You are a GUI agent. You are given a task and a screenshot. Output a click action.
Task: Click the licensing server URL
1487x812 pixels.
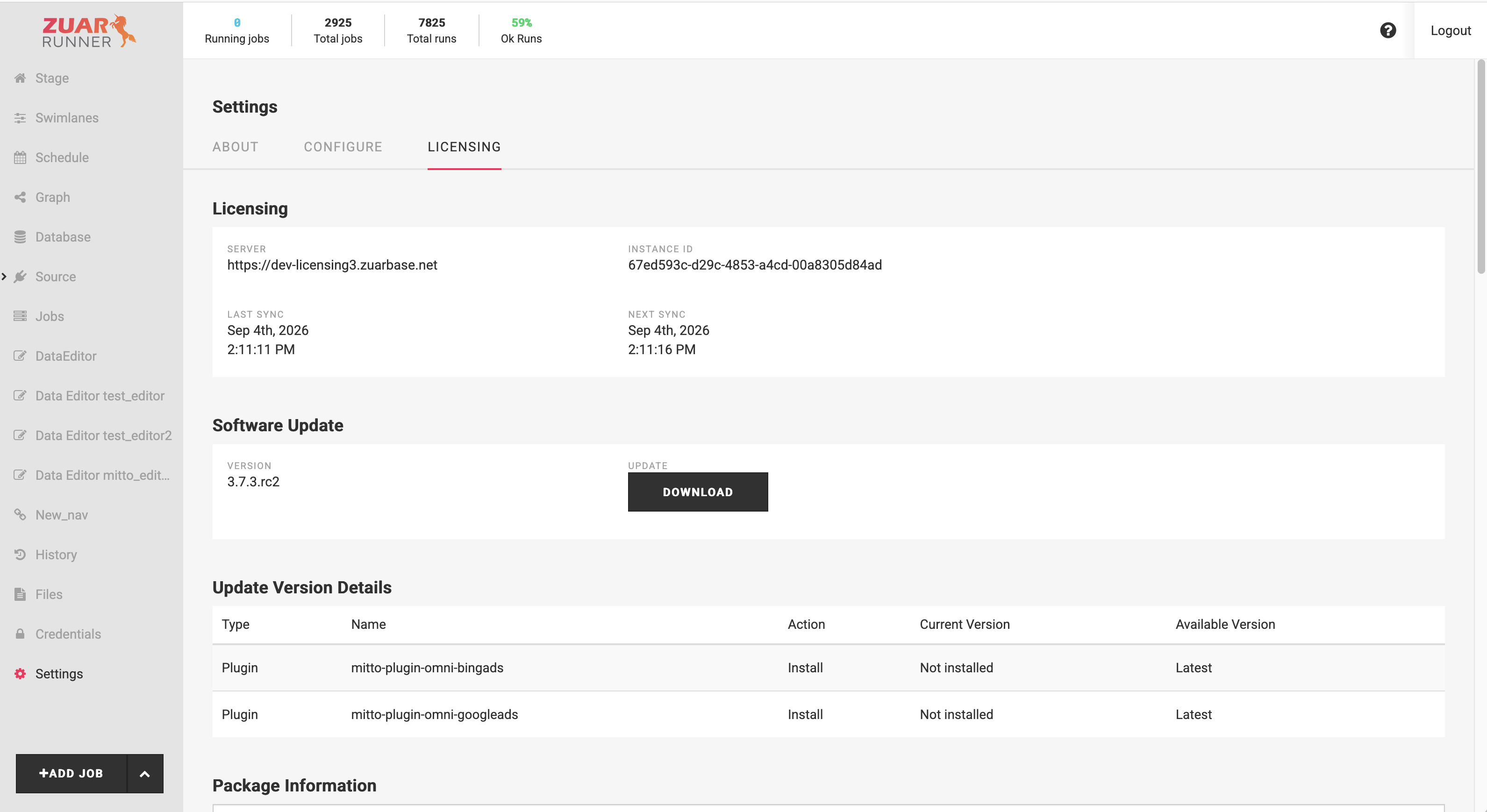[x=332, y=265]
